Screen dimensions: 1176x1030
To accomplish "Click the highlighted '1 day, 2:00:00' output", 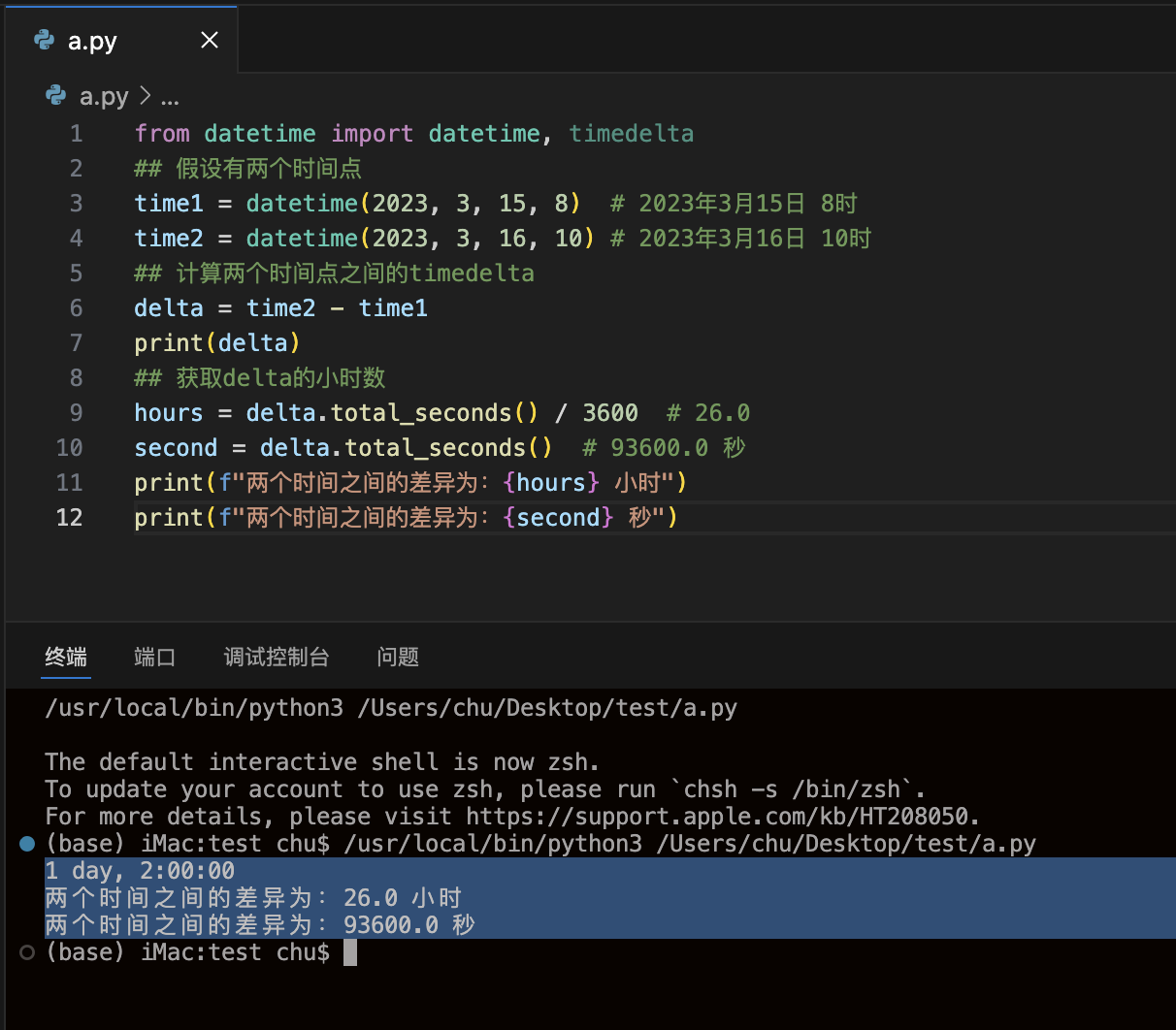I will pos(140,871).
